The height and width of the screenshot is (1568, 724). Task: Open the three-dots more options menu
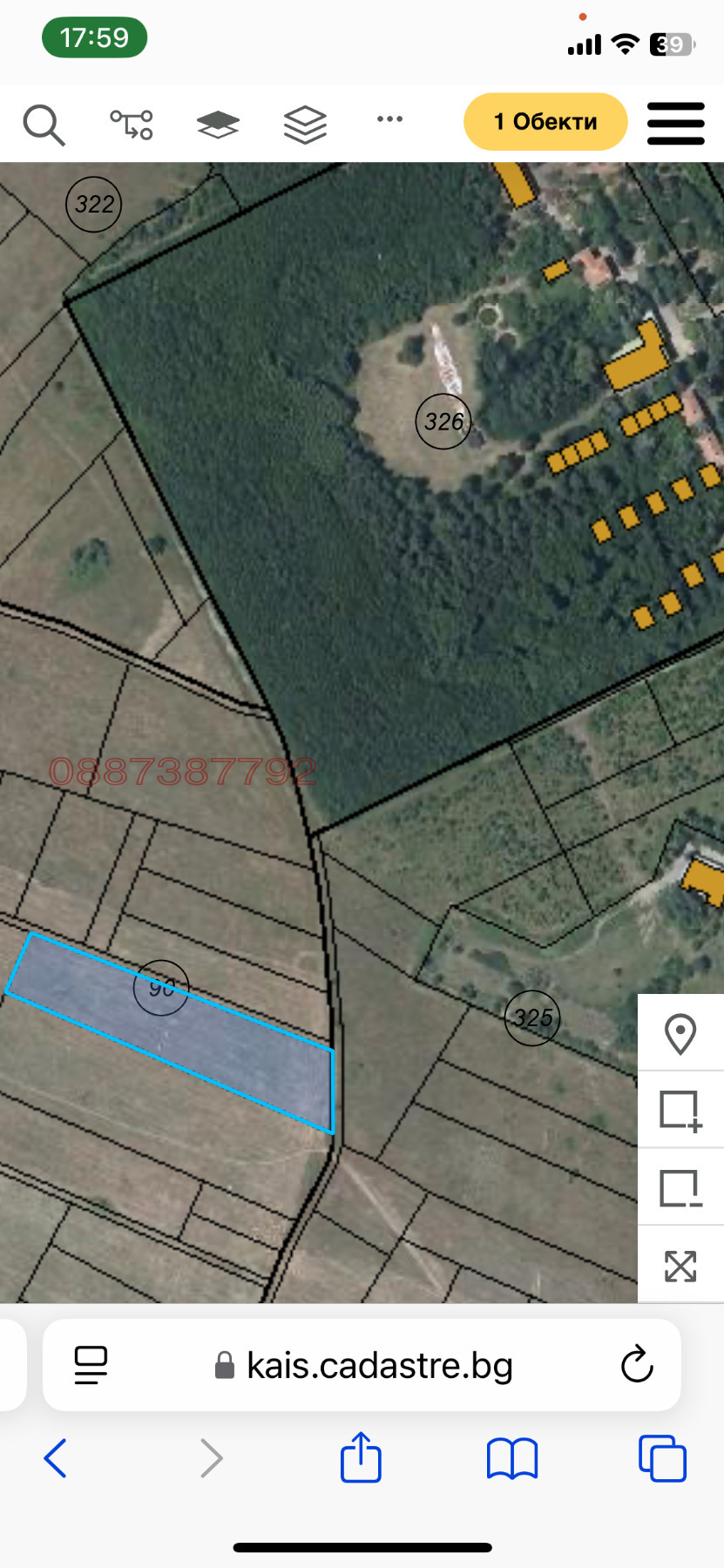pos(389,119)
